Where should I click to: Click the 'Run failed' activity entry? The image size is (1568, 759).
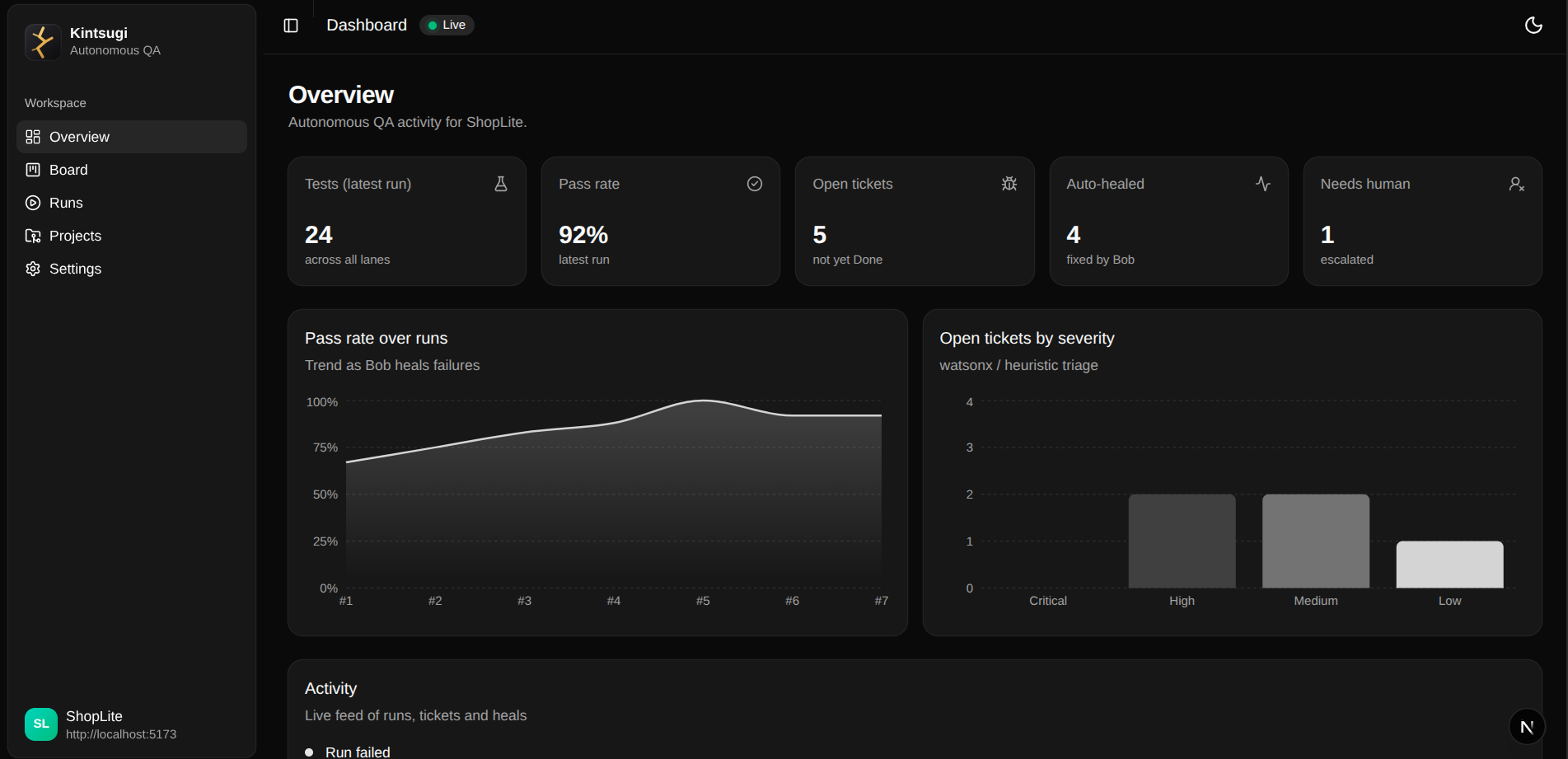click(x=358, y=752)
